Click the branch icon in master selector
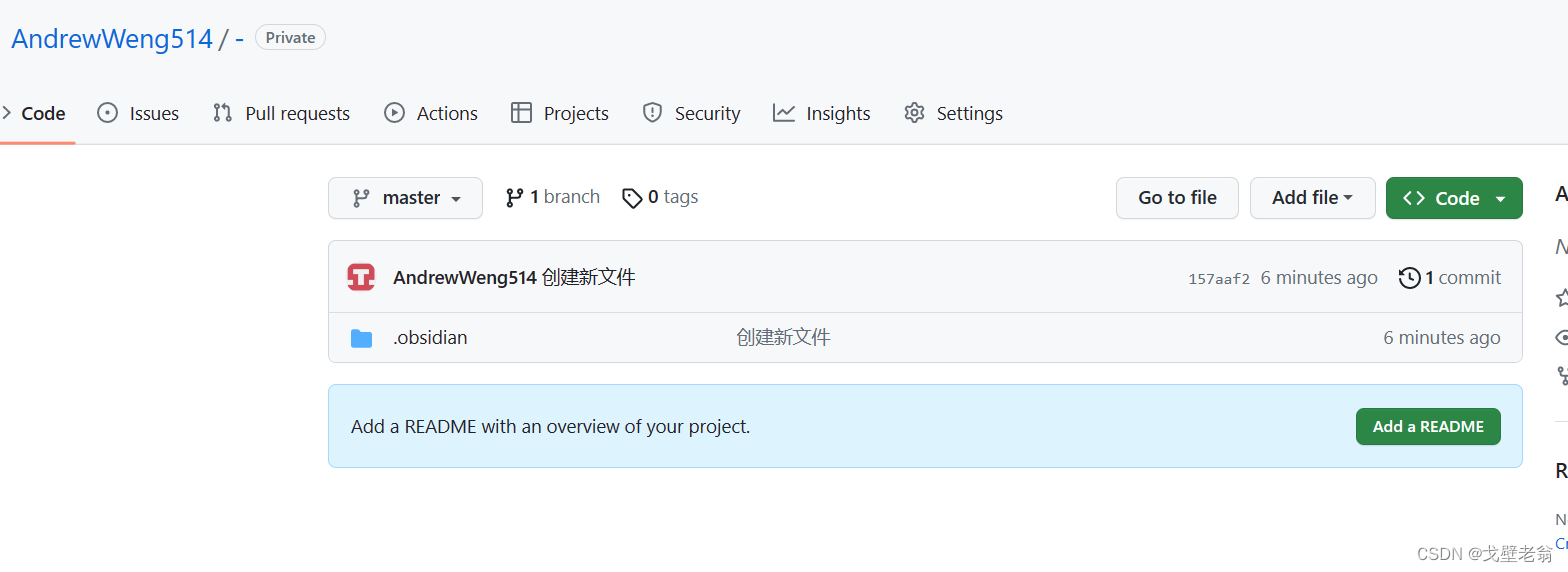 (x=361, y=198)
